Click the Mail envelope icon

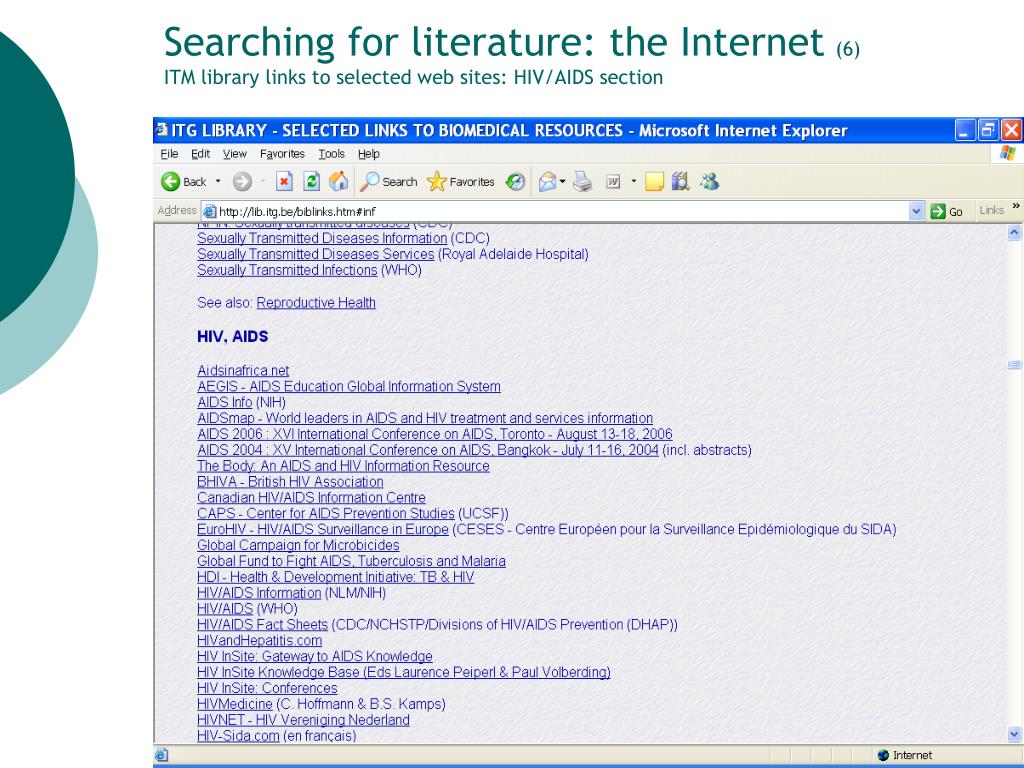pyautogui.click(x=547, y=182)
